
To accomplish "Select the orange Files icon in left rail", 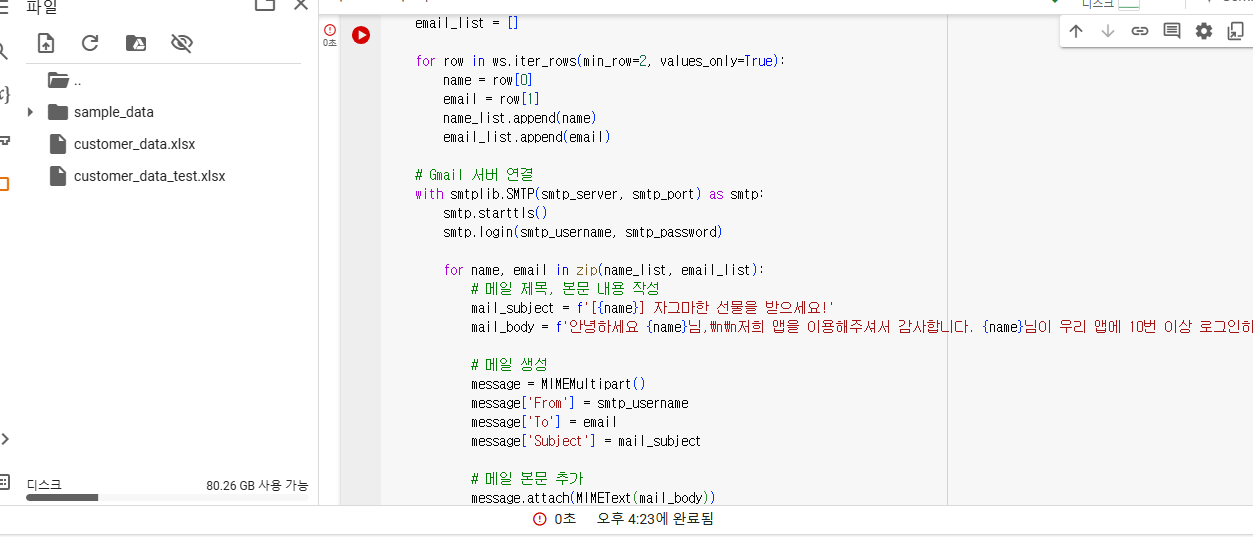I will click(4, 184).
